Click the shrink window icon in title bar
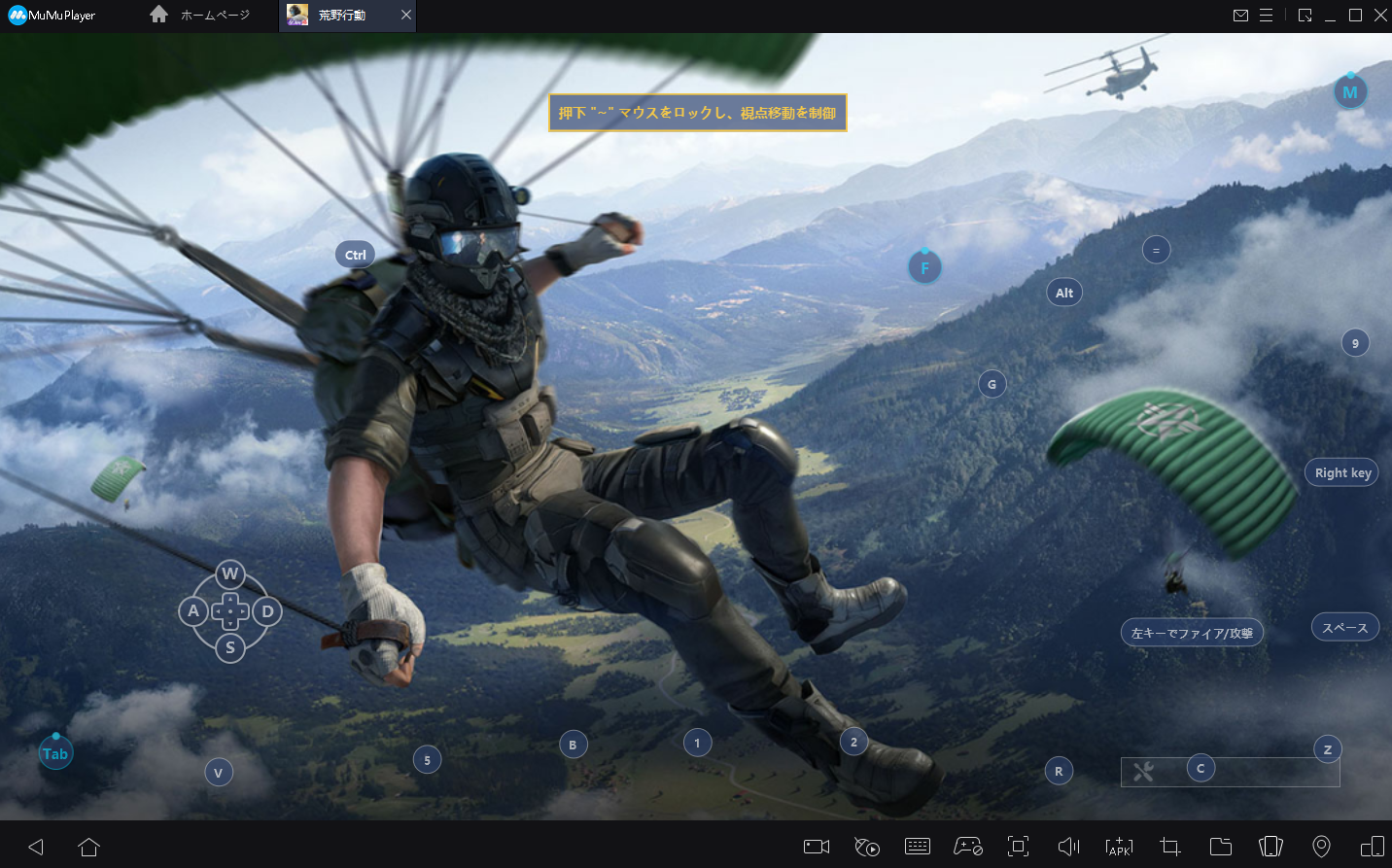This screenshot has width=1392, height=868. coord(1305,16)
